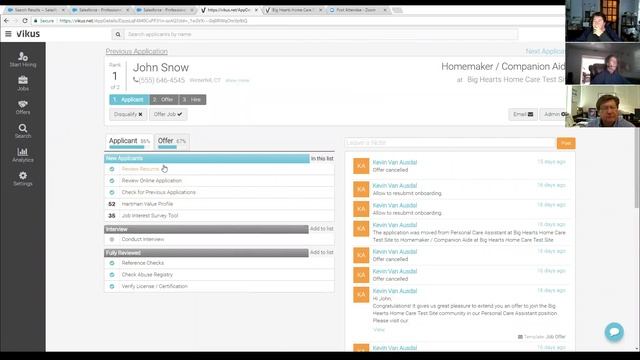The image size is (640, 360).
Task: Click the Conduct Interview item text
Action: click(143, 239)
